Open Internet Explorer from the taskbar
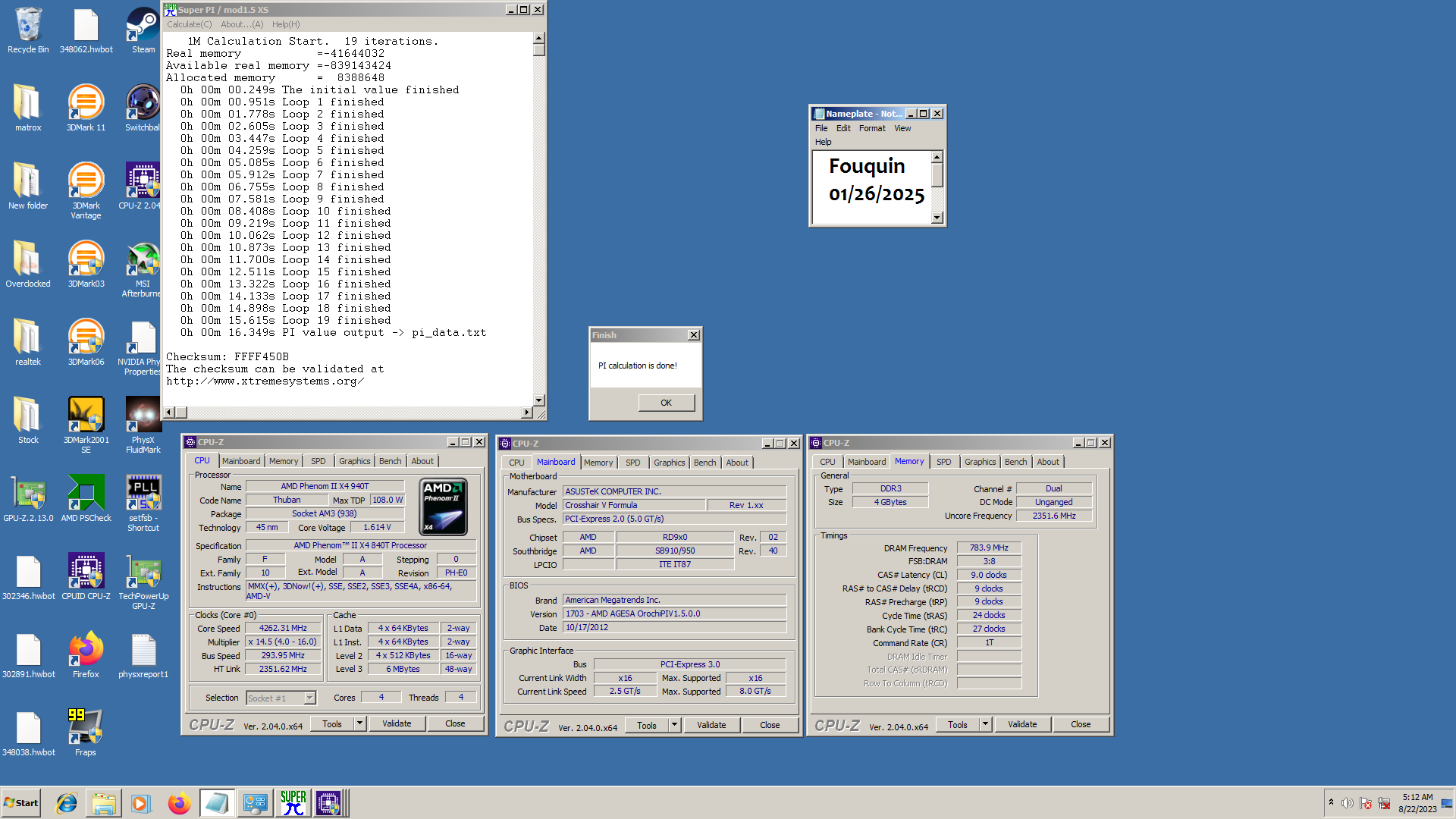The height and width of the screenshot is (819, 1456). pos(67,803)
